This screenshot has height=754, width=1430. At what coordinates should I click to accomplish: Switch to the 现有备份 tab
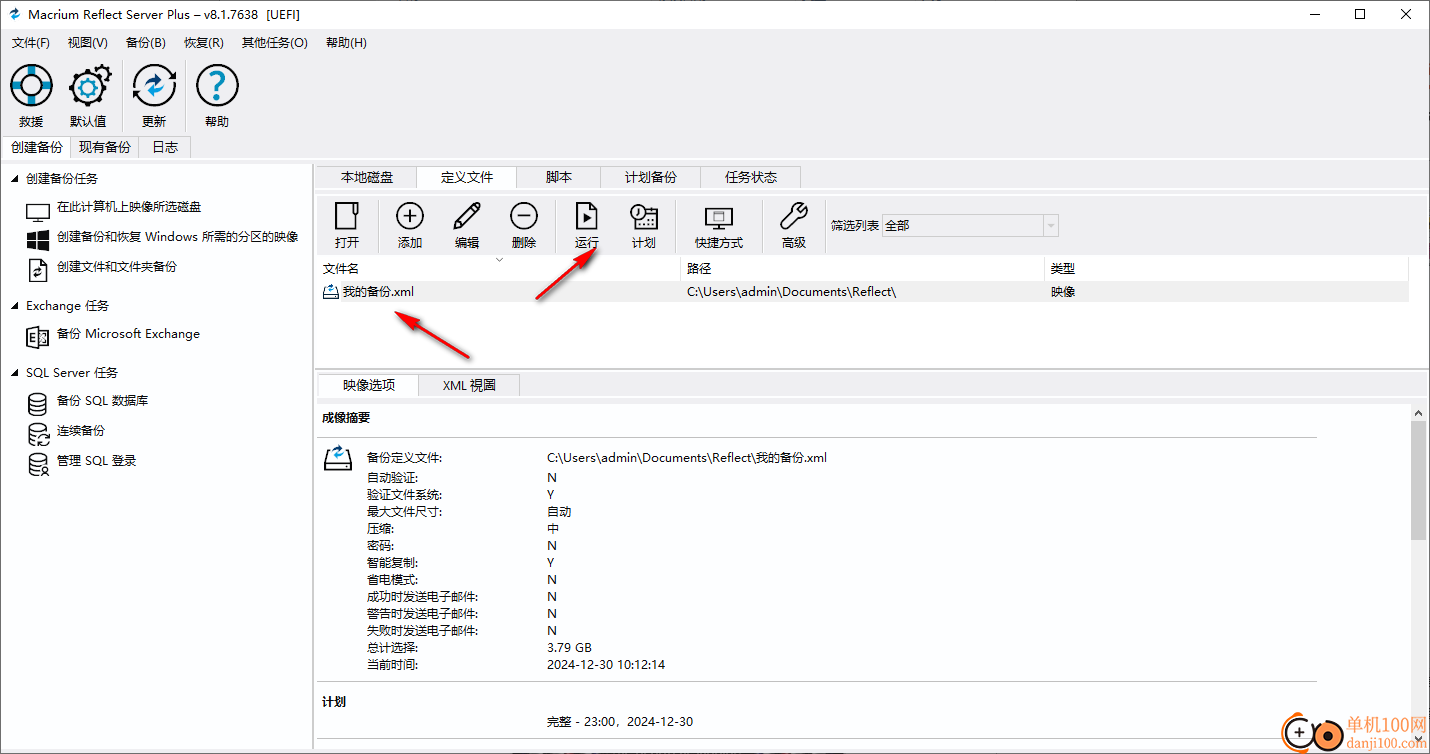click(105, 147)
